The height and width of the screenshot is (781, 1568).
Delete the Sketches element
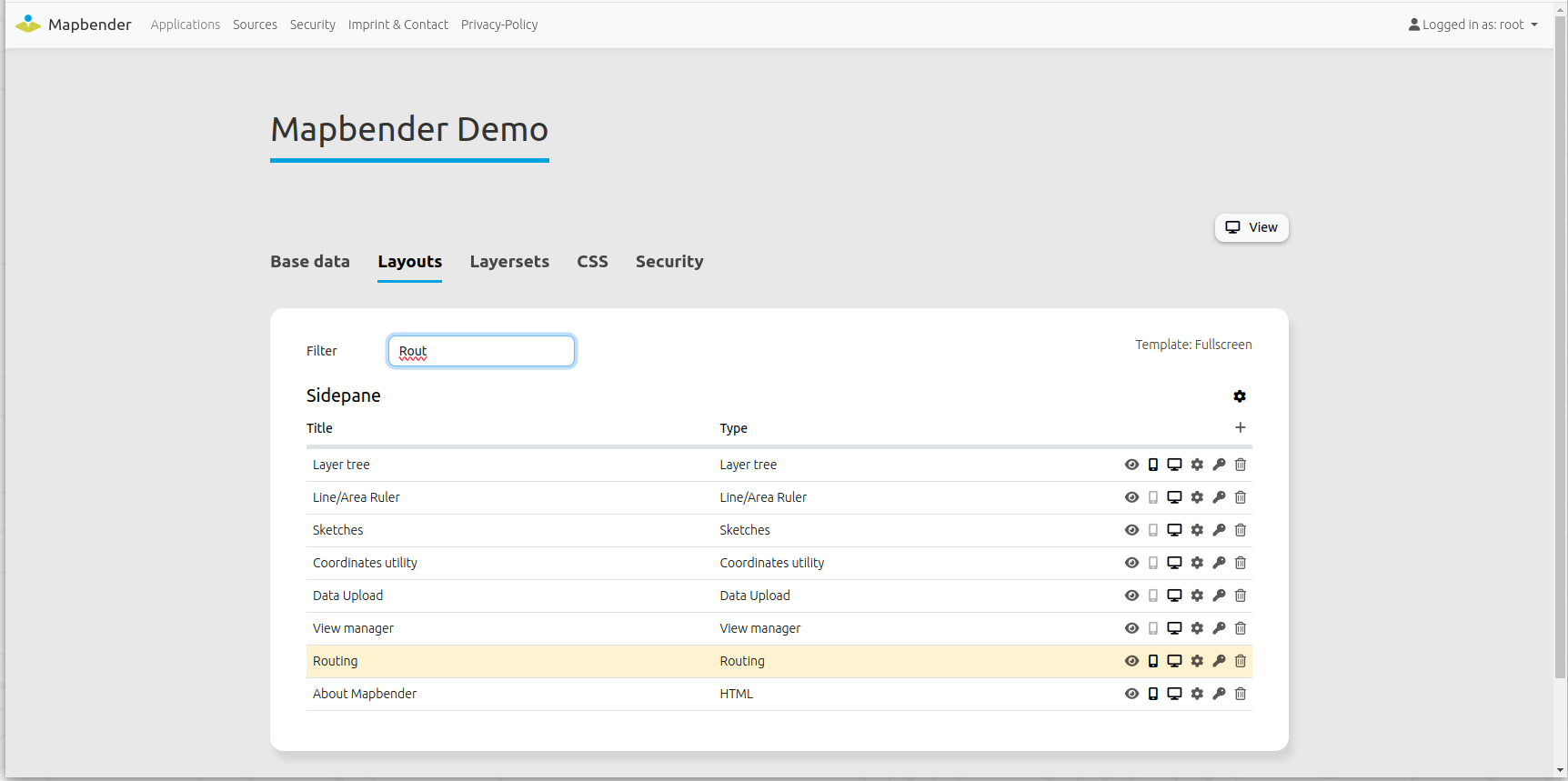coord(1241,530)
